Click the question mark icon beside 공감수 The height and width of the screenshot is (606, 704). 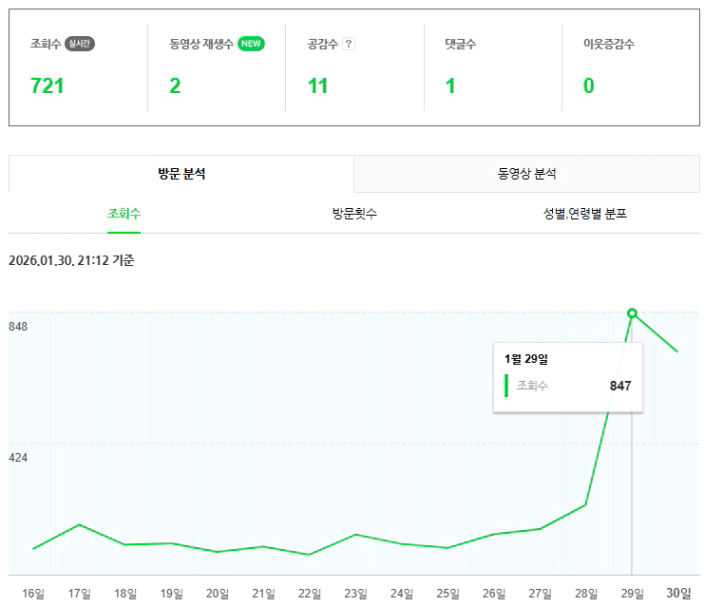tap(348, 44)
